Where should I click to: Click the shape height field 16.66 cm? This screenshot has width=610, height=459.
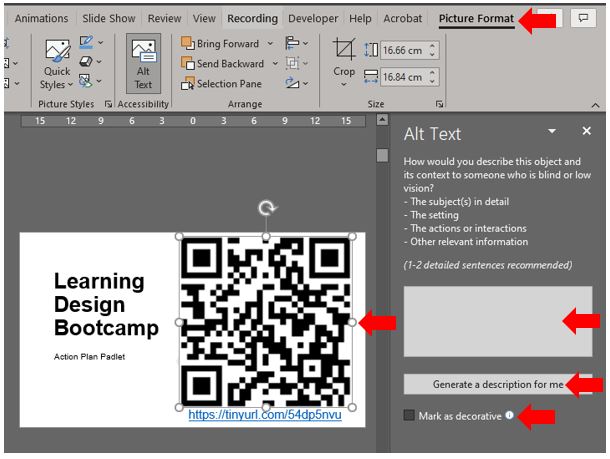coord(404,50)
